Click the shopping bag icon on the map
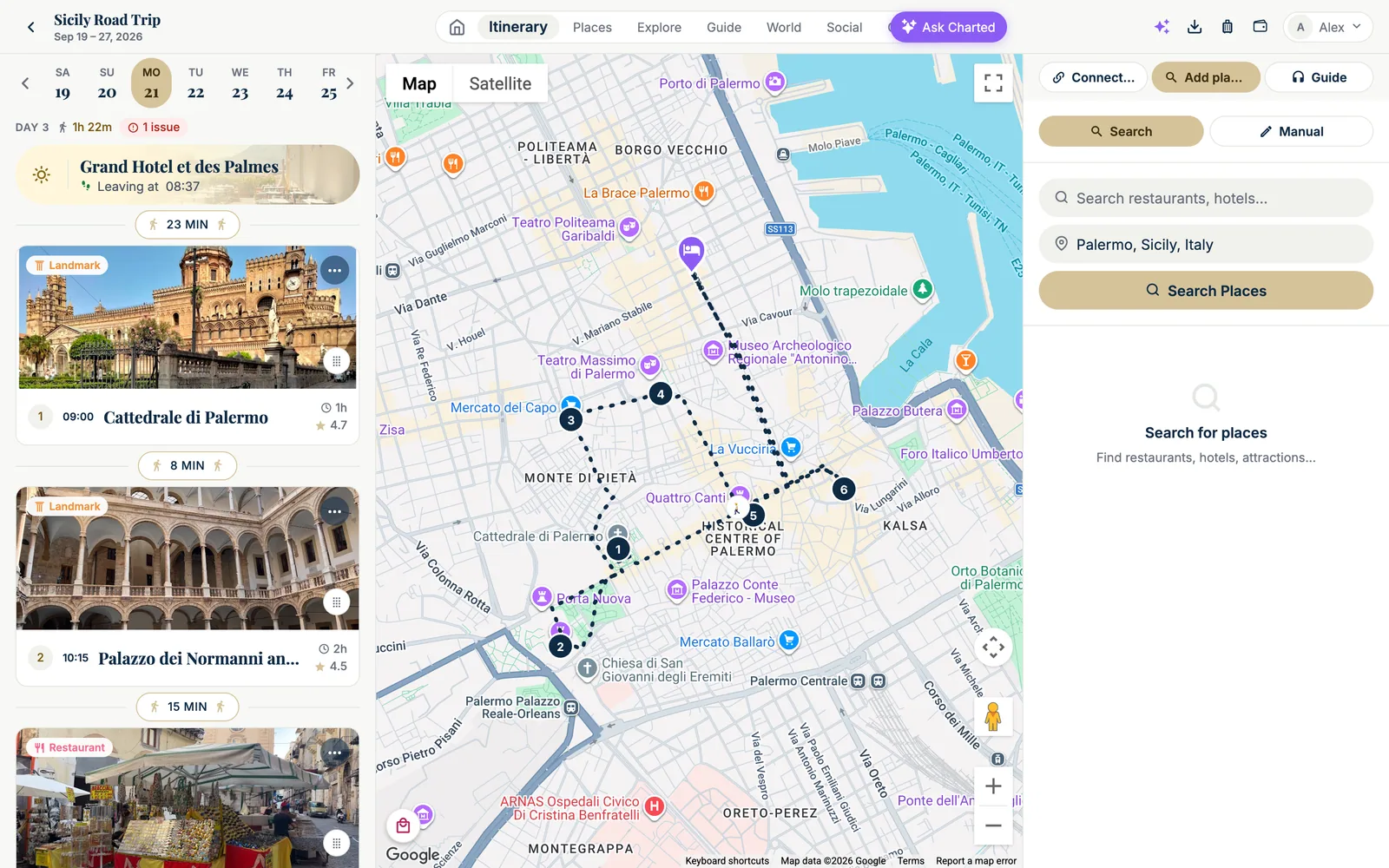This screenshot has width=1389, height=868. coord(403,825)
